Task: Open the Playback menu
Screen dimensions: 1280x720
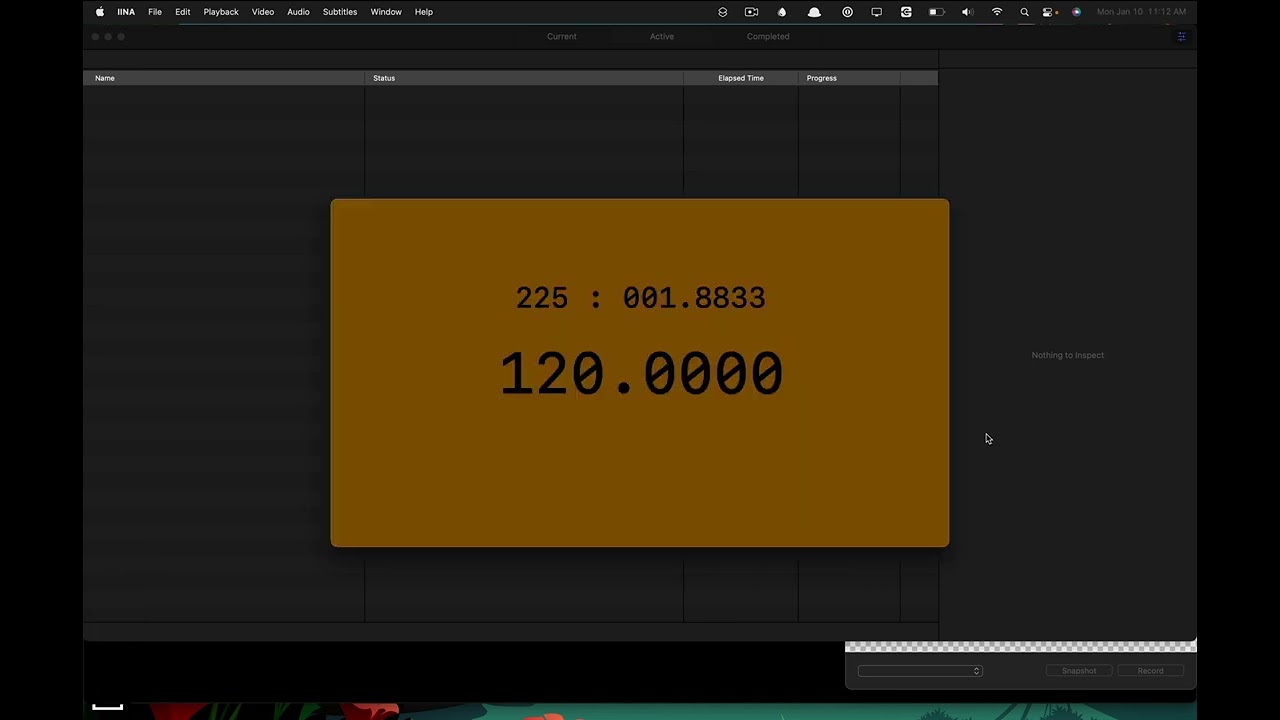Action: click(221, 12)
